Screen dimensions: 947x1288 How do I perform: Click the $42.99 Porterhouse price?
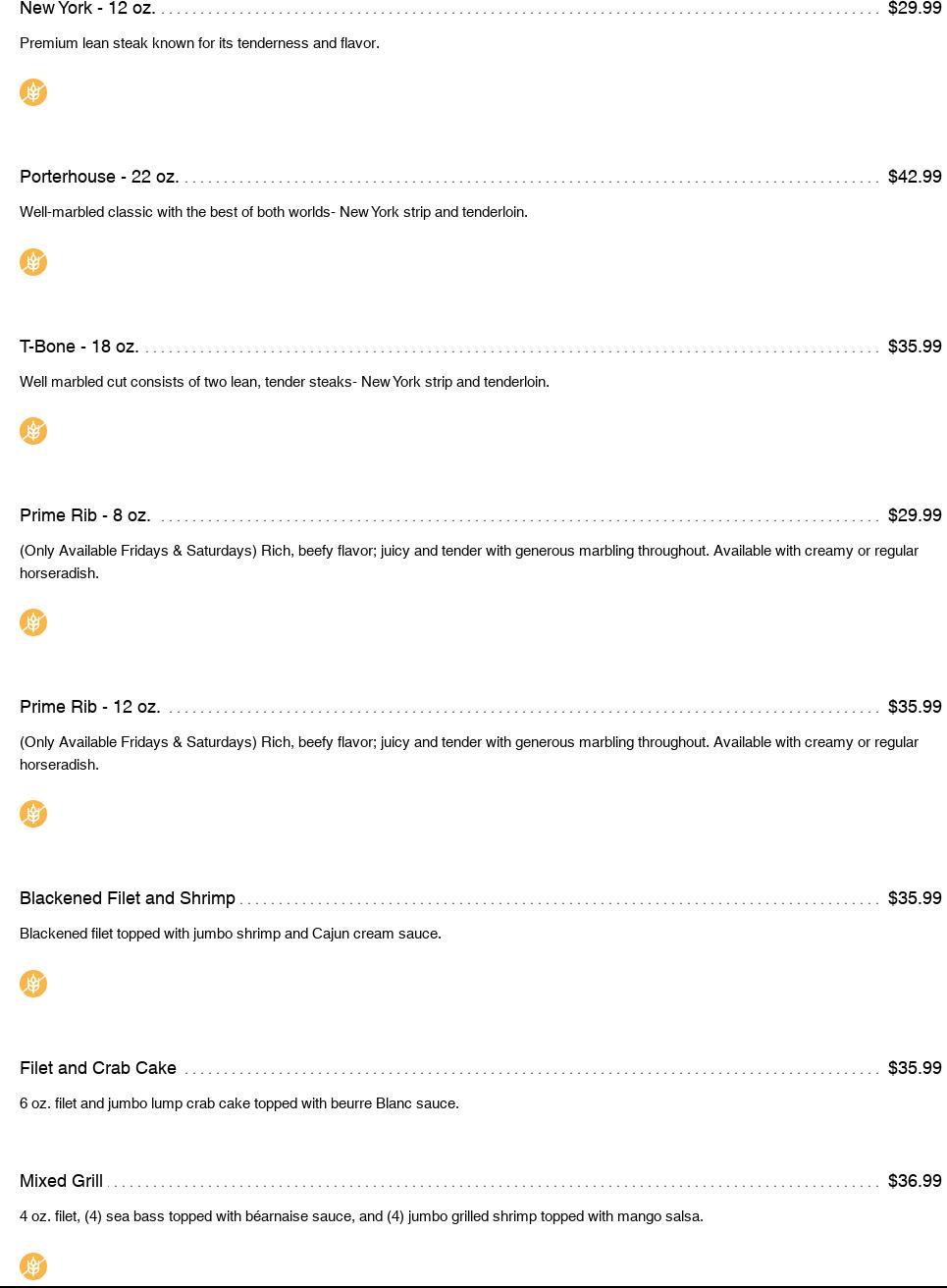(x=914, y=177)
